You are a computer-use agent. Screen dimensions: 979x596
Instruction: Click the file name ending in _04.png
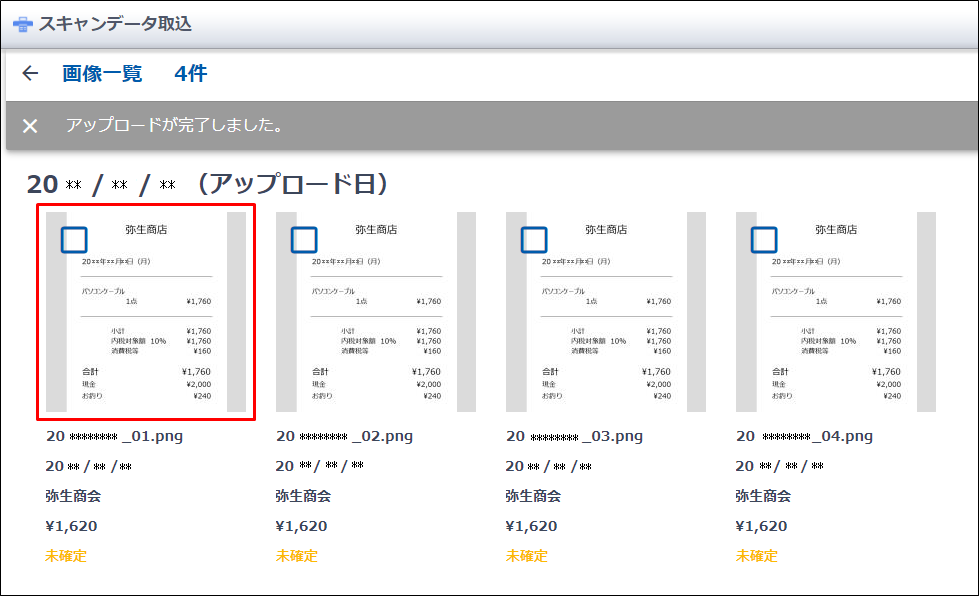(x=804, y=436)
